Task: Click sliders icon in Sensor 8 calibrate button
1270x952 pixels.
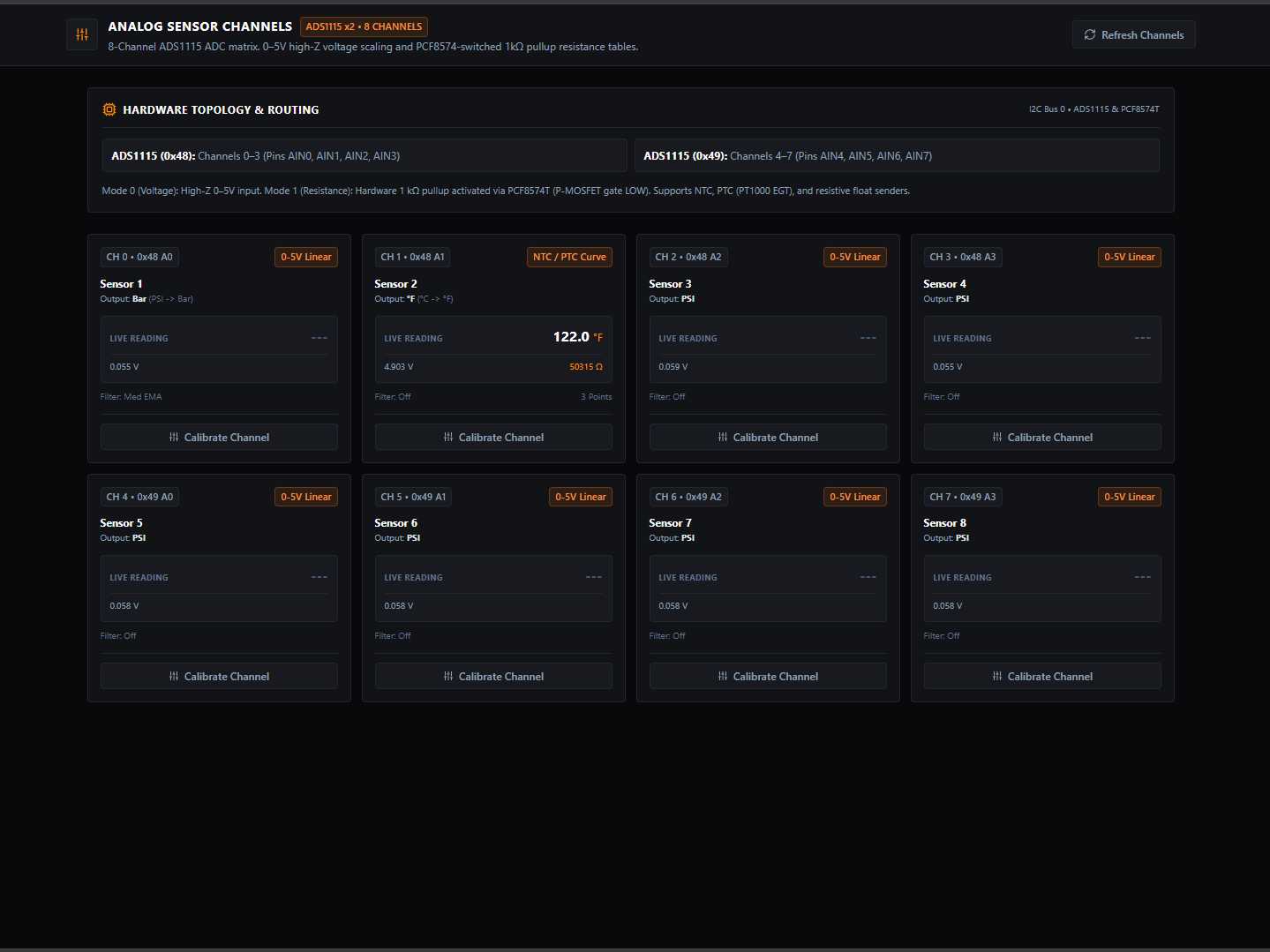Action: coord(997,676)
